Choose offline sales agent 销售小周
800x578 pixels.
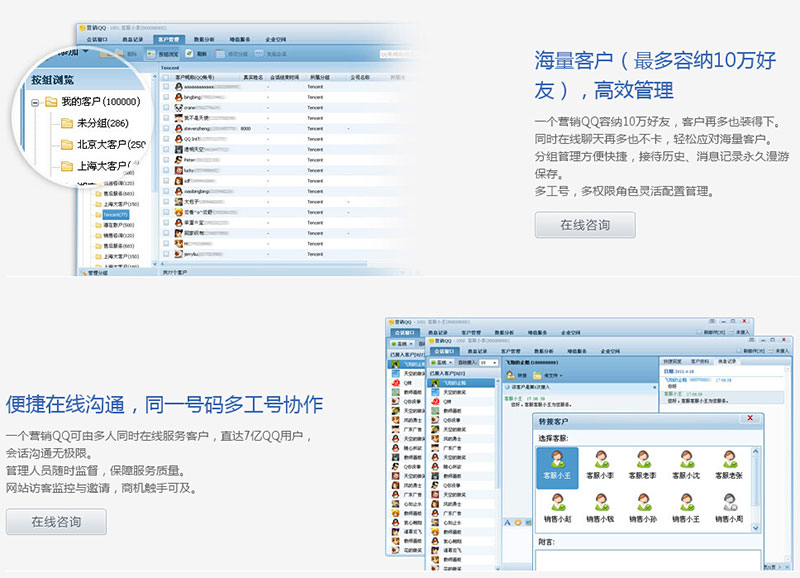729,509
